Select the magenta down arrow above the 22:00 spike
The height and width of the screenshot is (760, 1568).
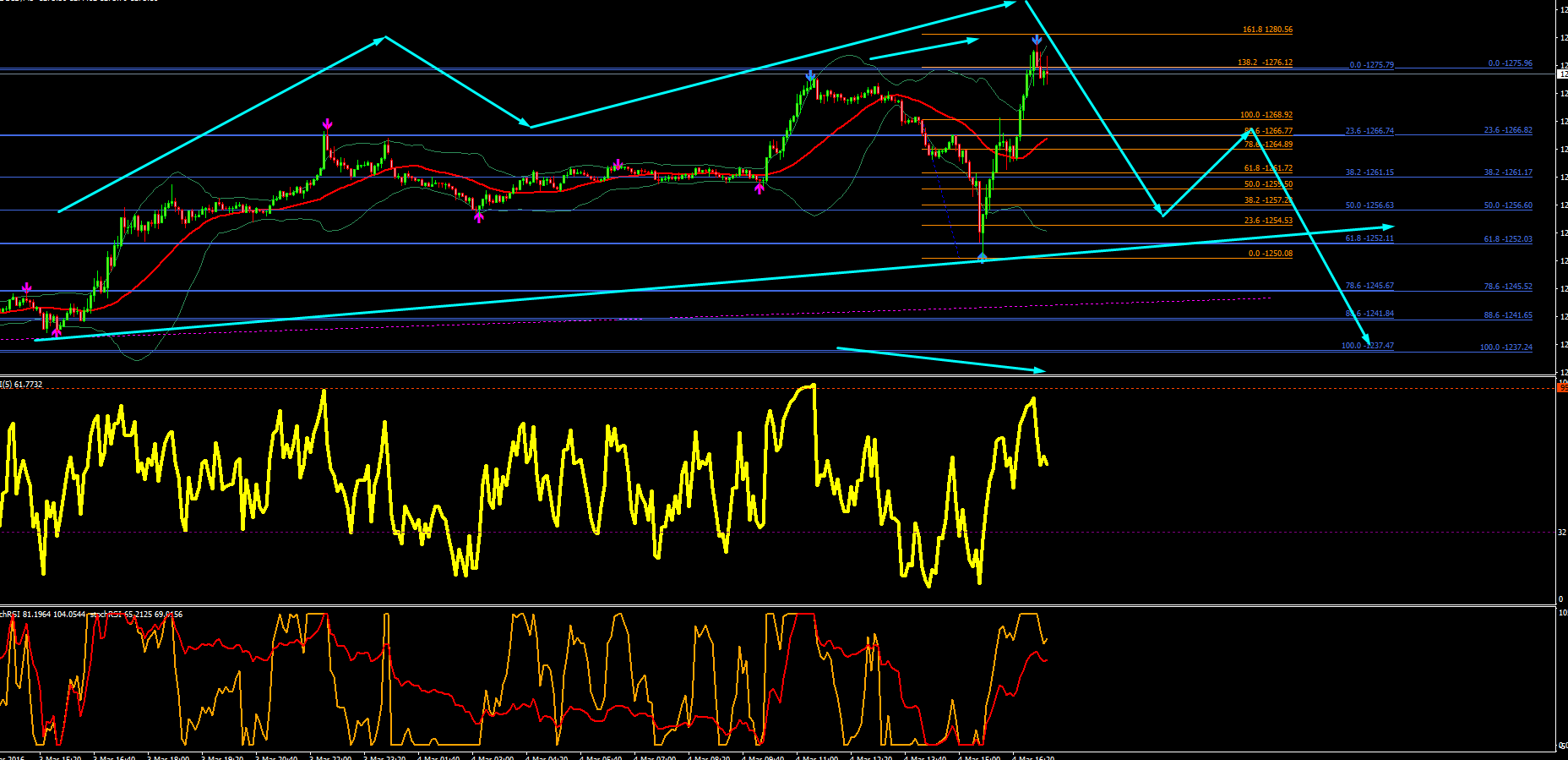(327, 125)
